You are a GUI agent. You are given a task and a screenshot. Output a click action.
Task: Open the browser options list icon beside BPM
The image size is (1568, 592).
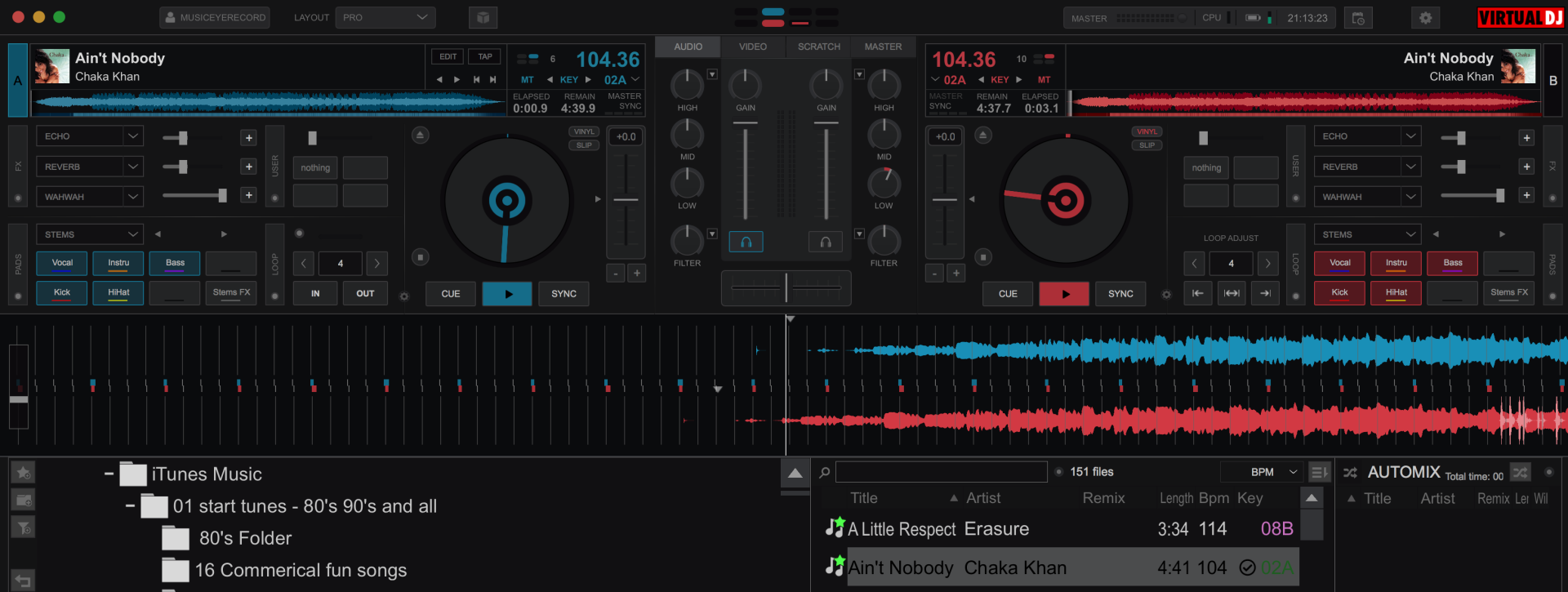1318,472
